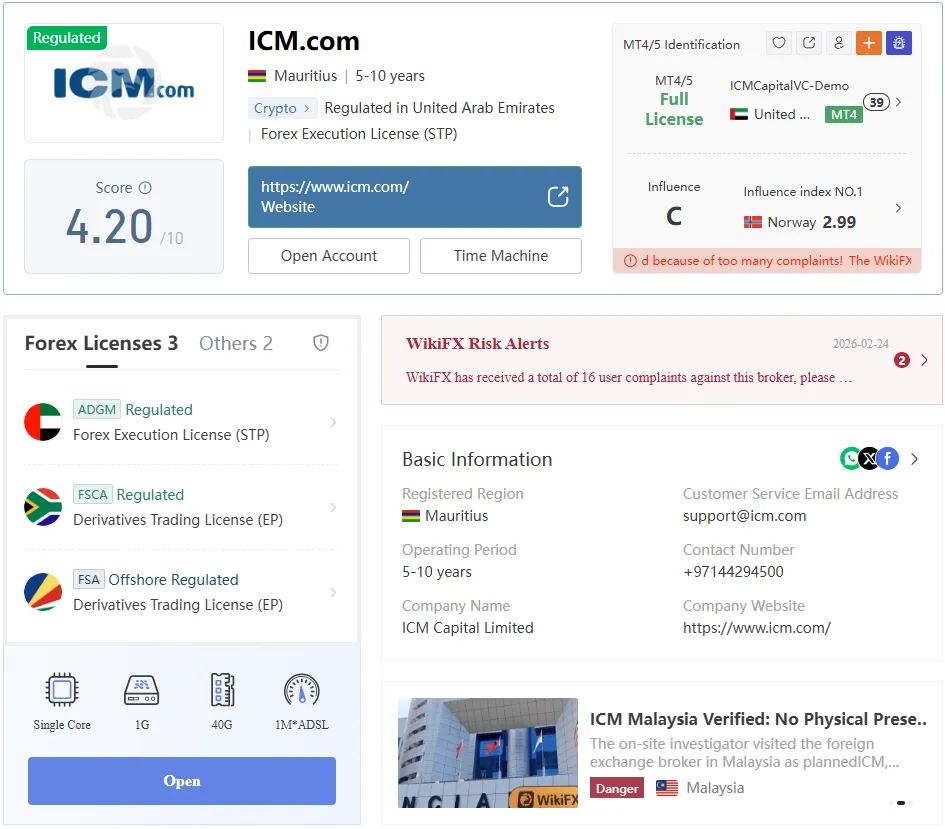Click the Seychelles flag for FSA license

[43, 592]
